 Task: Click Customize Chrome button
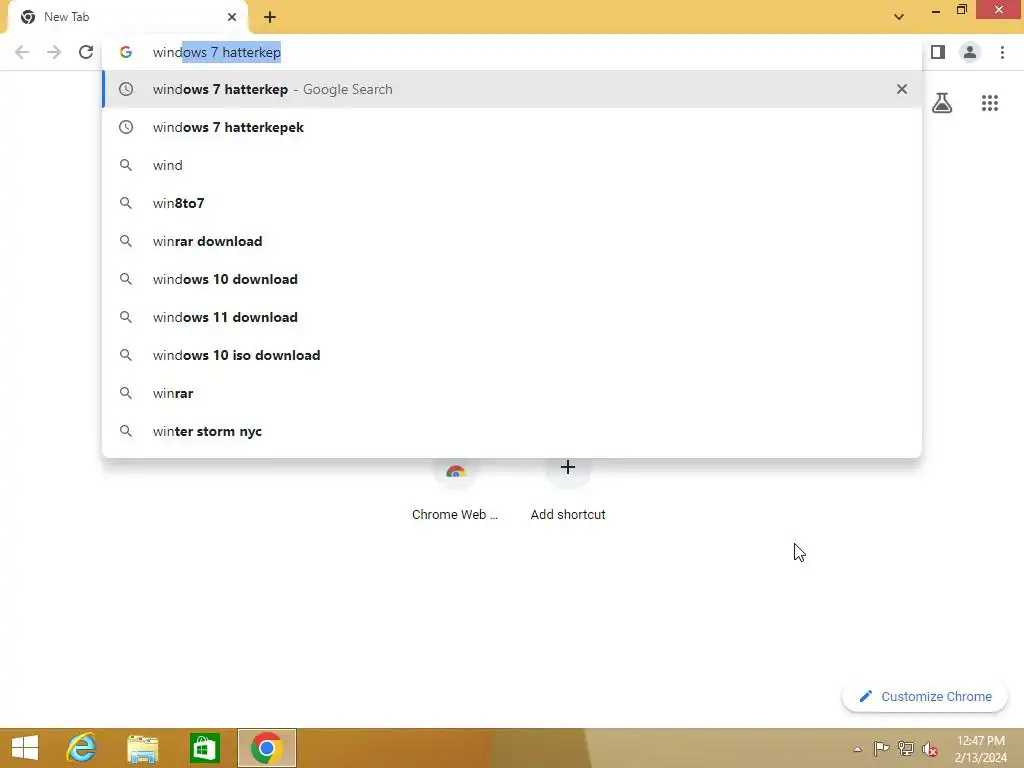click(925, 696)
